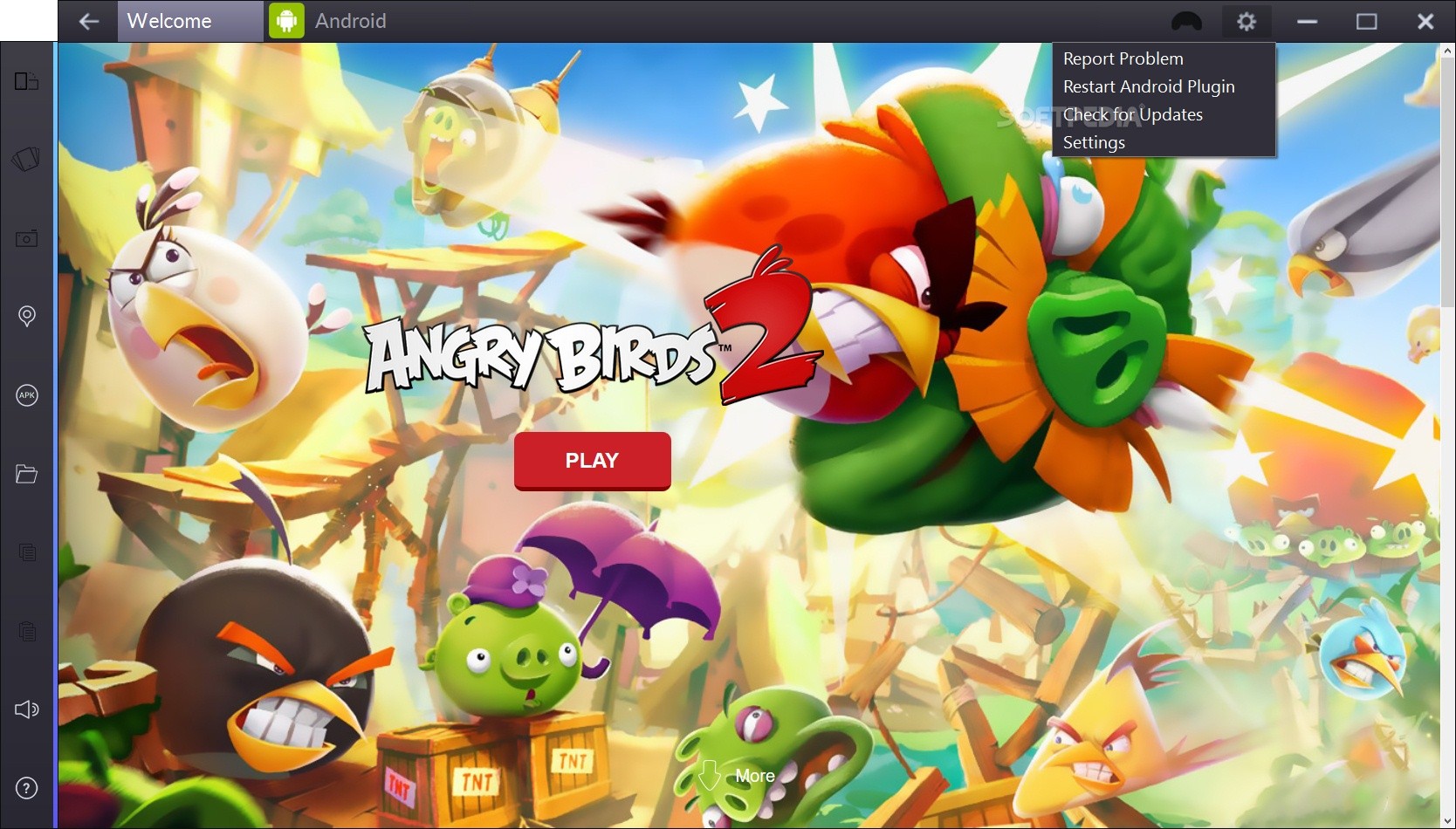The height and width of the screenshot is (829, 1456).
Task: Click the More link with down arrow
Action: [x=737, y=776]
